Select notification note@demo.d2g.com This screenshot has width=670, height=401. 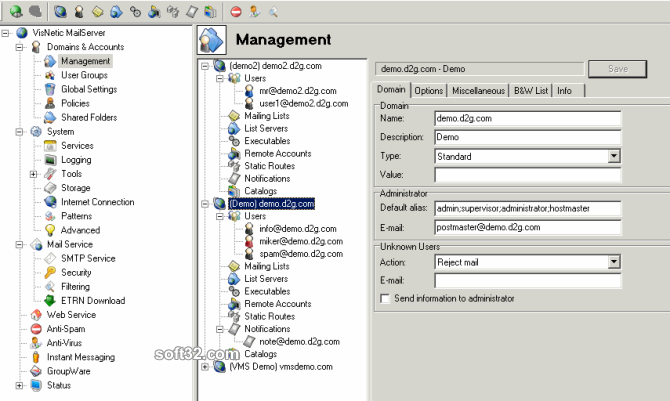click(299, 342)
